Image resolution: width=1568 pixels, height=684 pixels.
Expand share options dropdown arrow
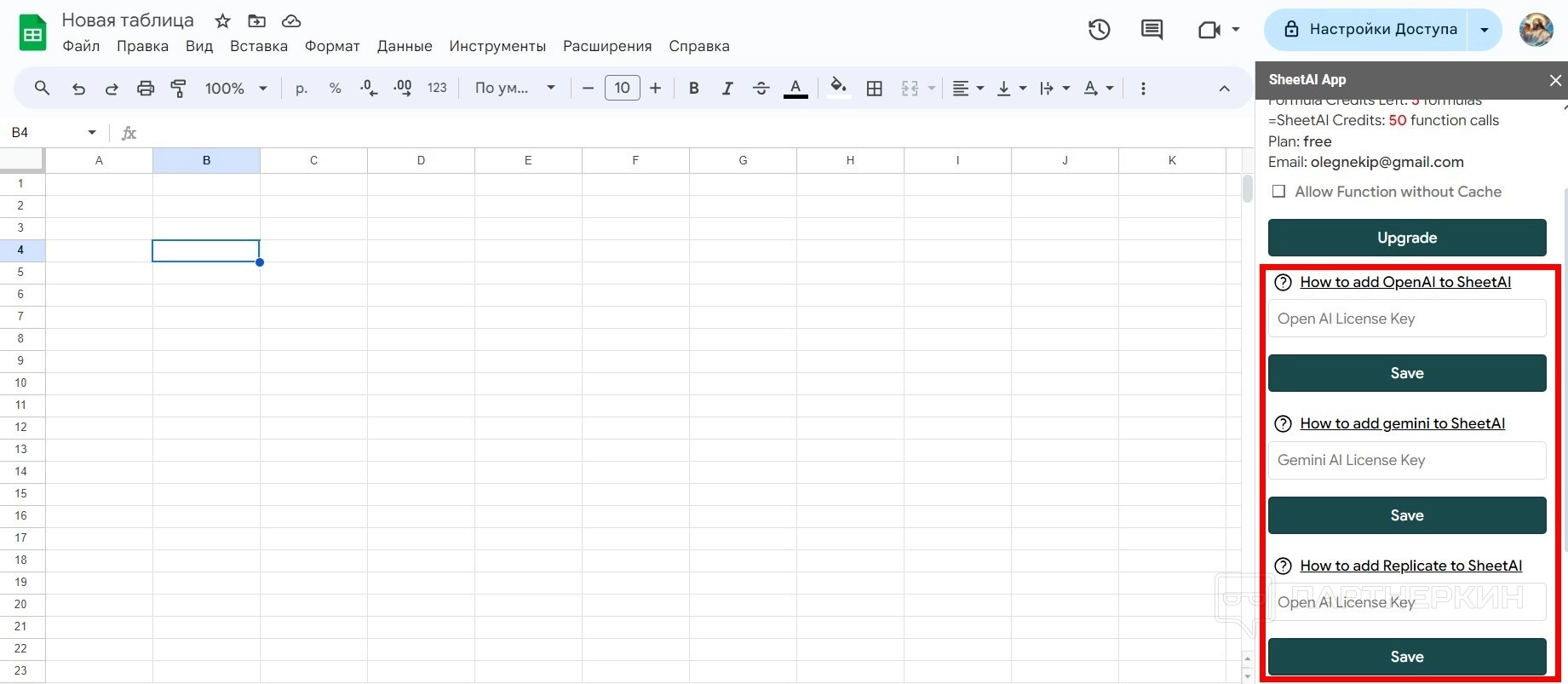[1485, 30]
